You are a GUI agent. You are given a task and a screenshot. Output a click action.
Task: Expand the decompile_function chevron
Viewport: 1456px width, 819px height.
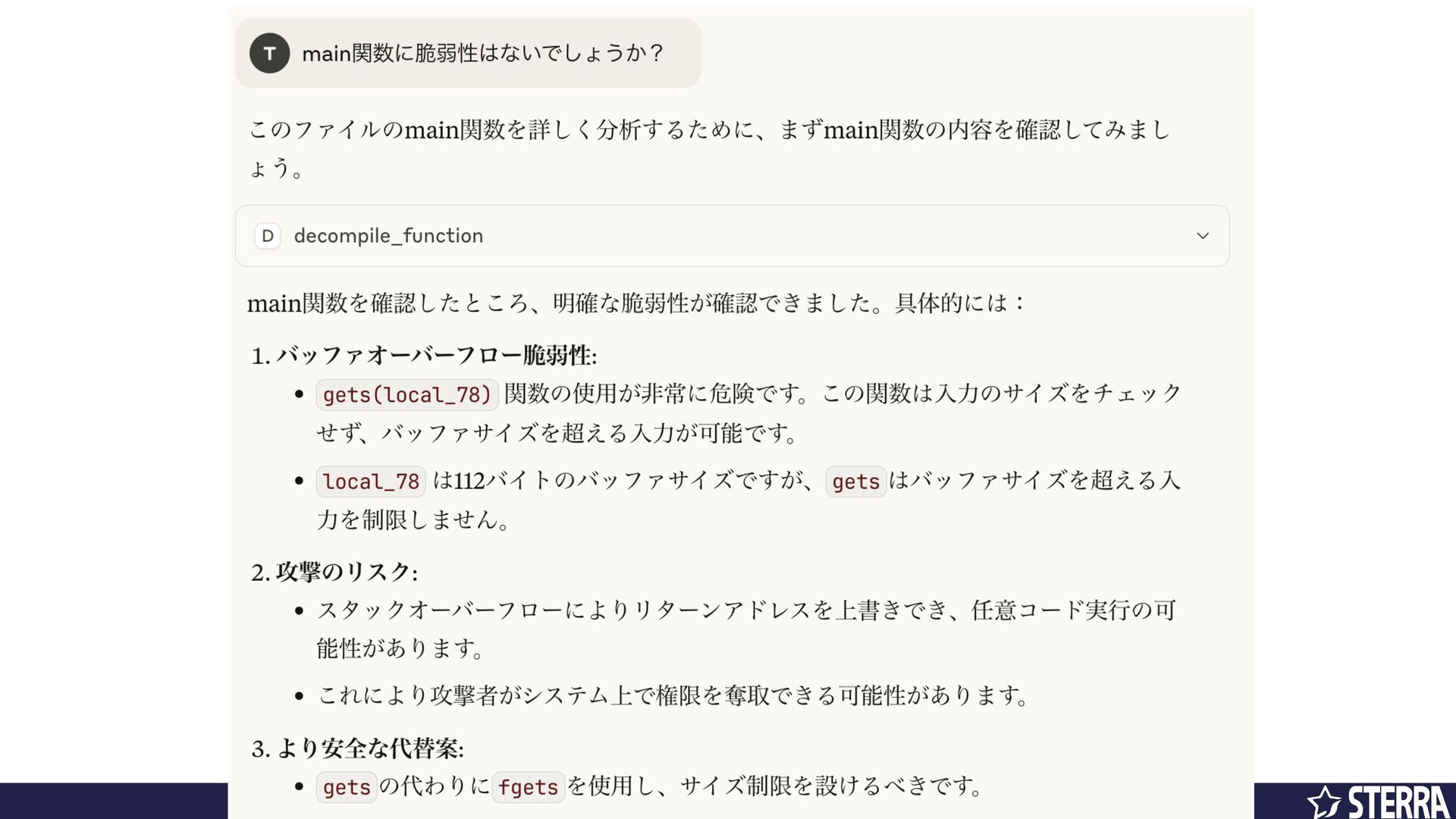1203,236
